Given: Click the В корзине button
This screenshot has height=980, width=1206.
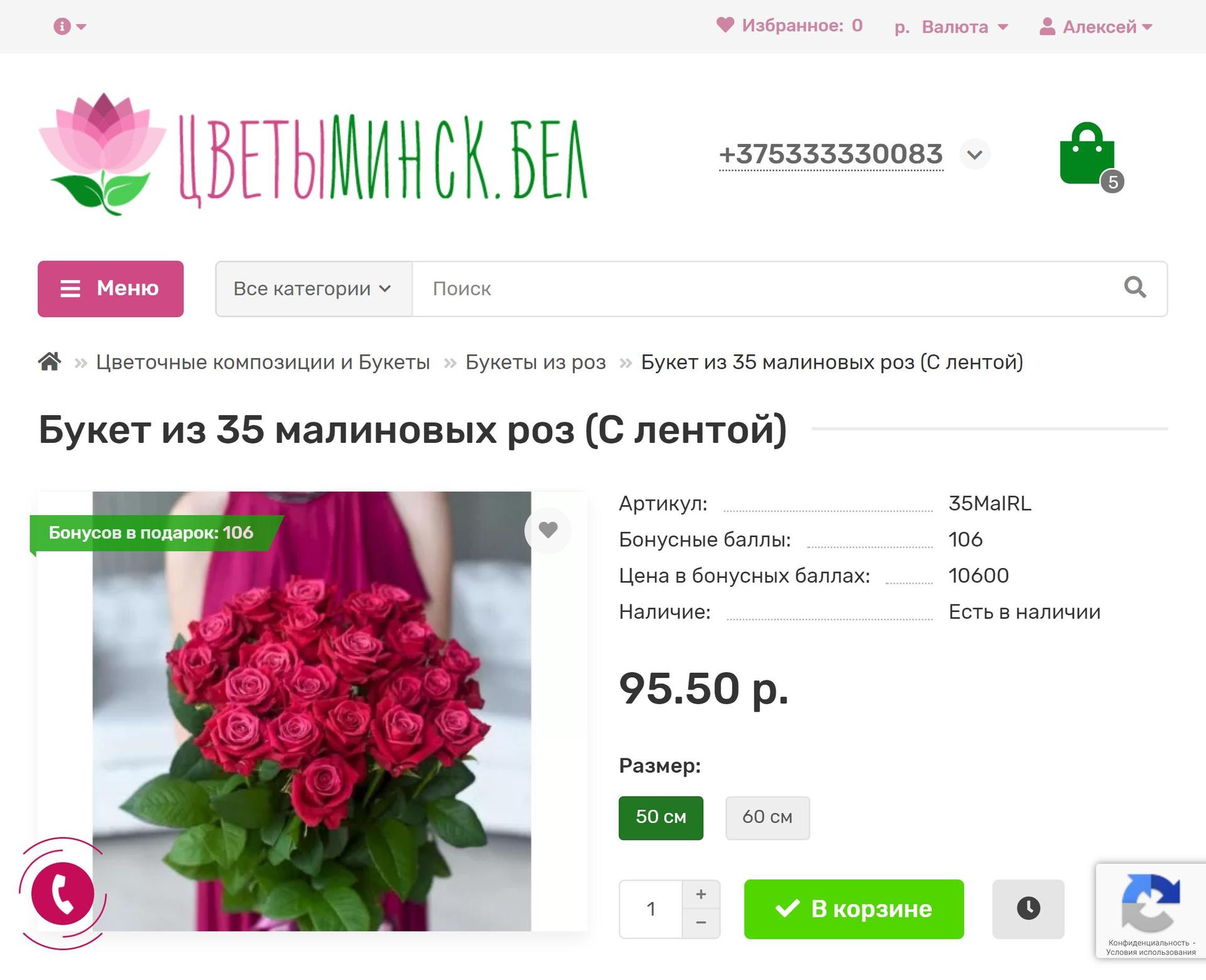Looking at the screenshot, I should coord(854,908).
